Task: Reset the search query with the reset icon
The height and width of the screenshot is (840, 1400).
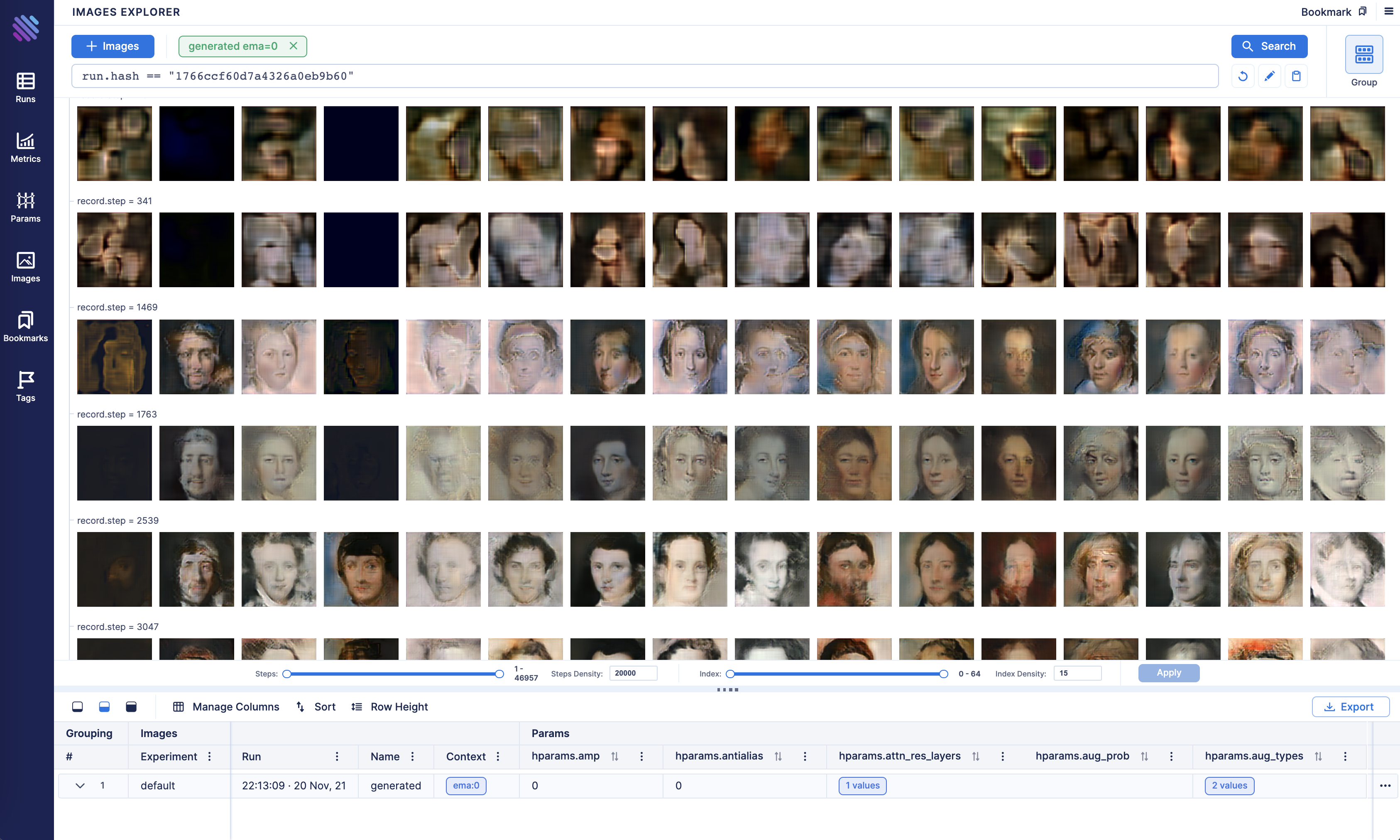Action: [x=1243, y=76]
